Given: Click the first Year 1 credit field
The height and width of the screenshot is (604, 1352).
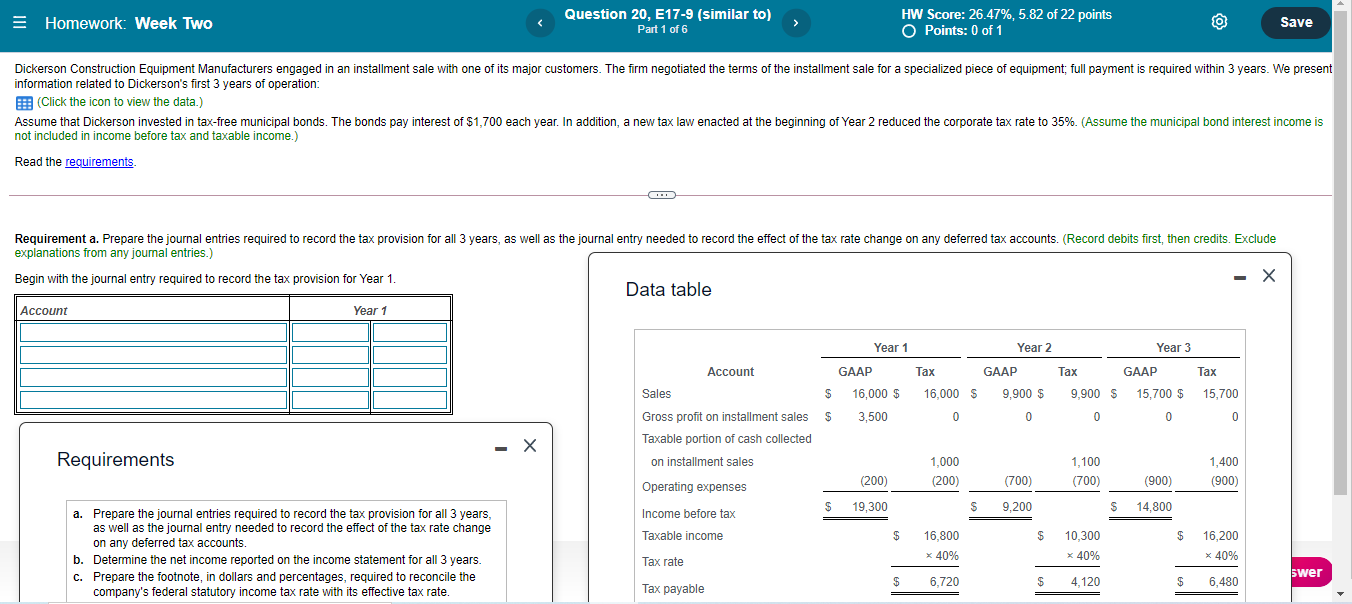Looking at the screenshot, I should 410,330.
